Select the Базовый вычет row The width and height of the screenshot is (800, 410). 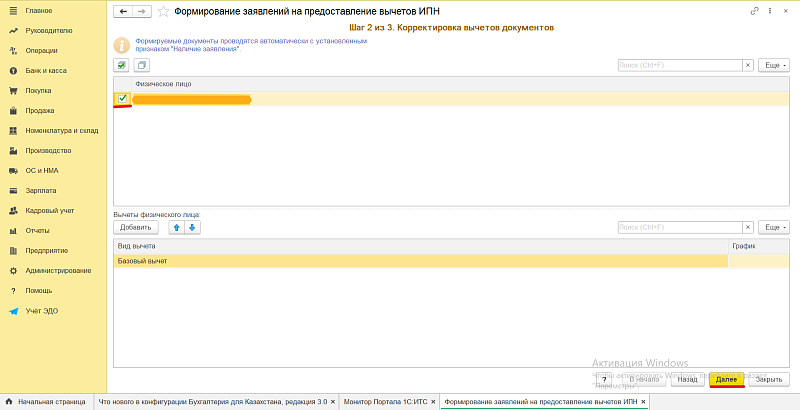pos(420,261)
